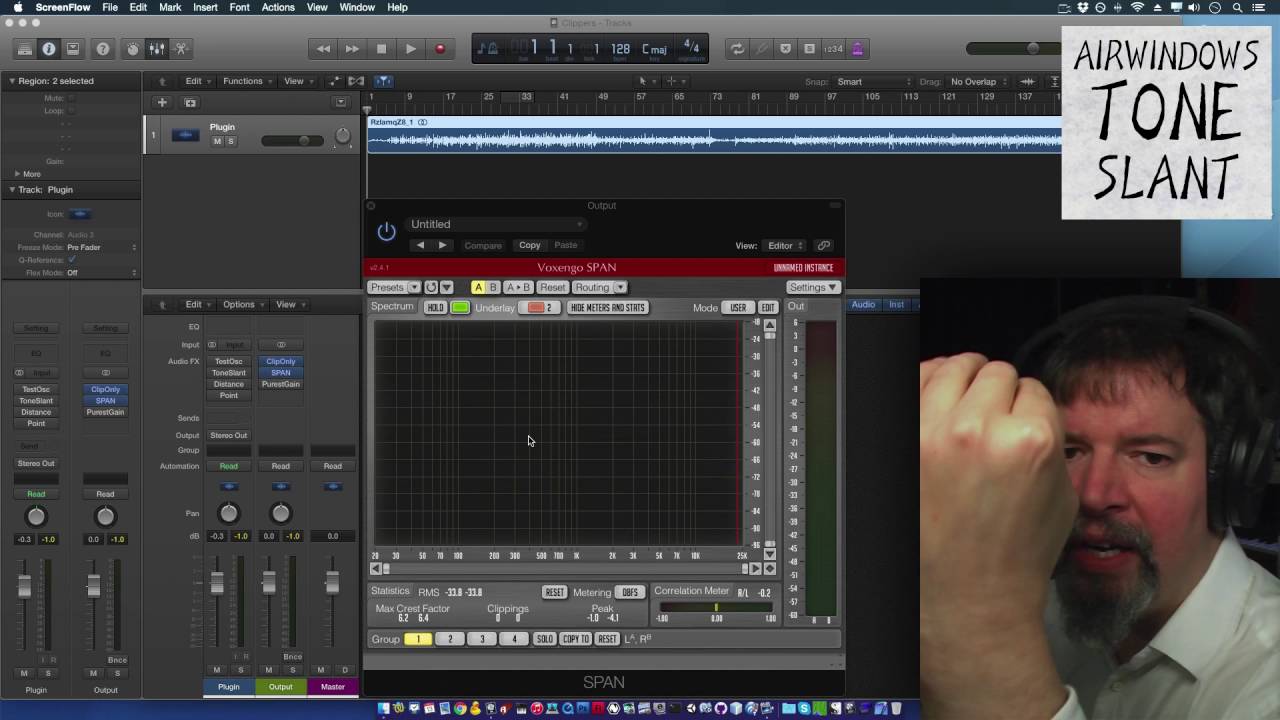Open Quick Help question mark button
The width and height of the screenshot is (1280, 720).
pos(102,48)
